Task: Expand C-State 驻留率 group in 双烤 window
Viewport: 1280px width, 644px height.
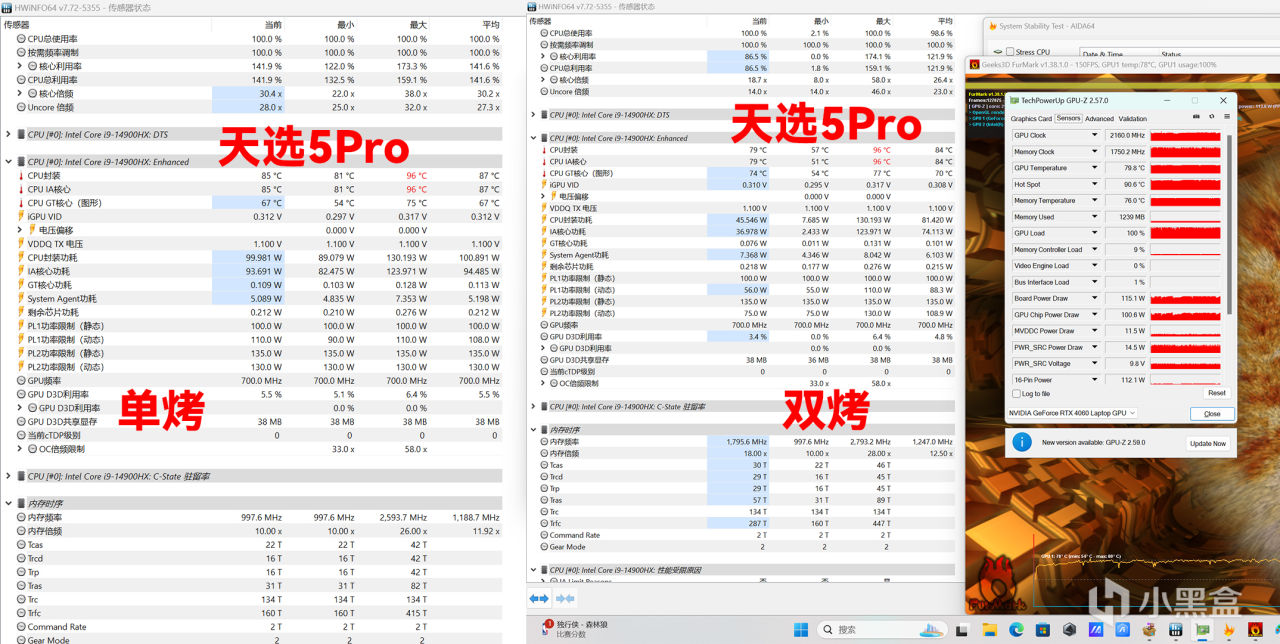Action: coord(532,407)
